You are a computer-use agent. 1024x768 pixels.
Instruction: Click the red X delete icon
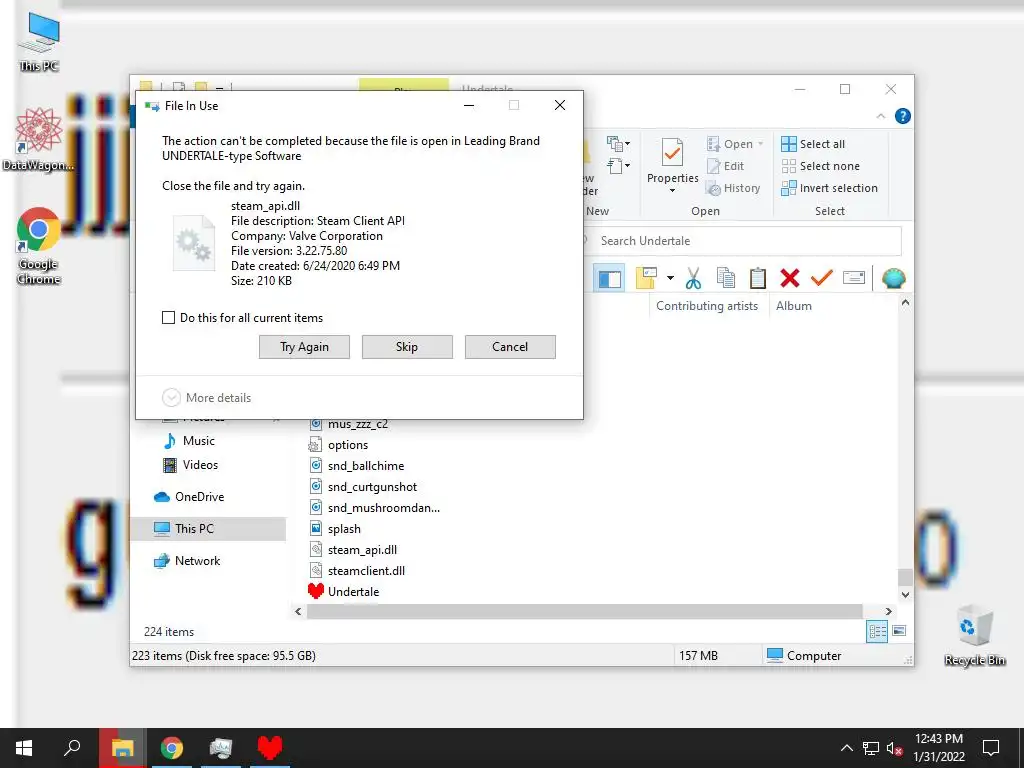(x=790, y=278)
